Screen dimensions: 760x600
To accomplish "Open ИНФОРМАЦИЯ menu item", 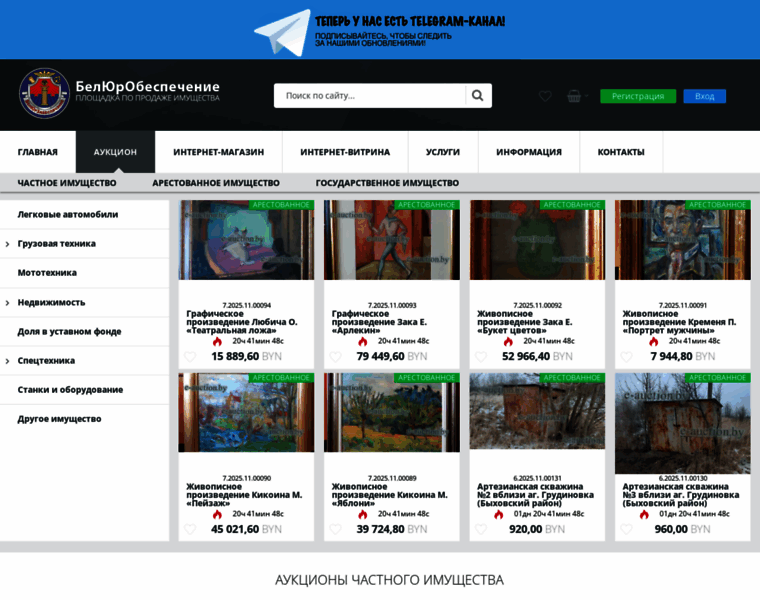I will point(529,152).
